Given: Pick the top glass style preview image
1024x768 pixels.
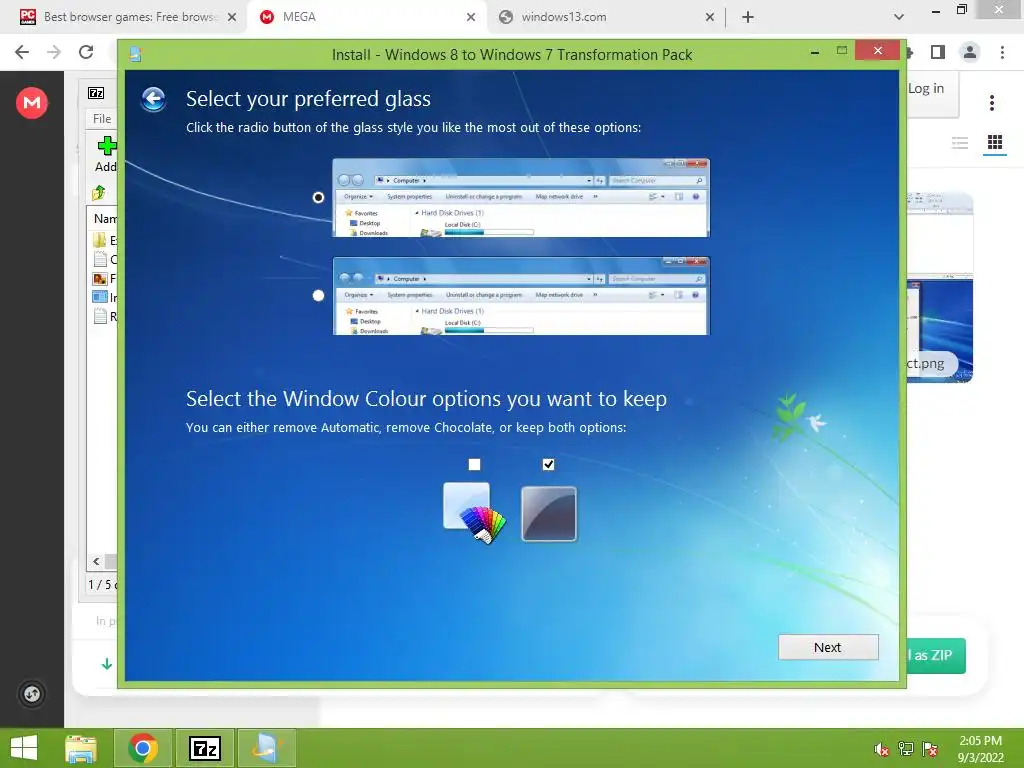Looking at the screenshot, I should pyautogui.click(x=520, y=197).
